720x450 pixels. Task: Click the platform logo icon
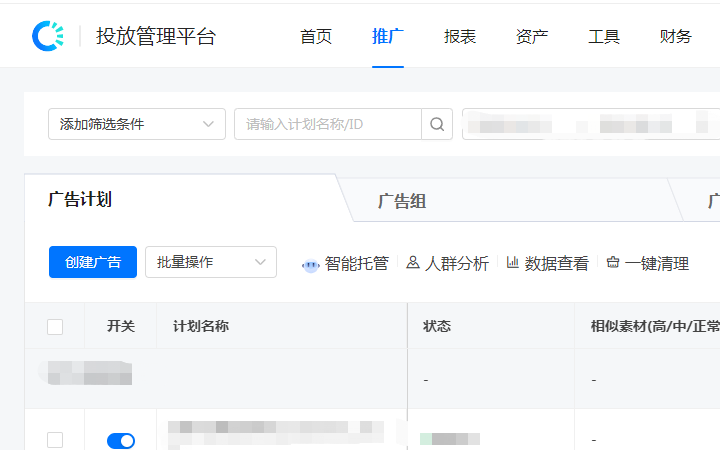(48, 36)
